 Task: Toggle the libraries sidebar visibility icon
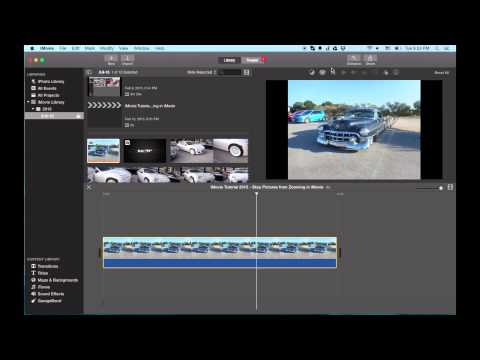pyautogui.click(x=89, y=72)
